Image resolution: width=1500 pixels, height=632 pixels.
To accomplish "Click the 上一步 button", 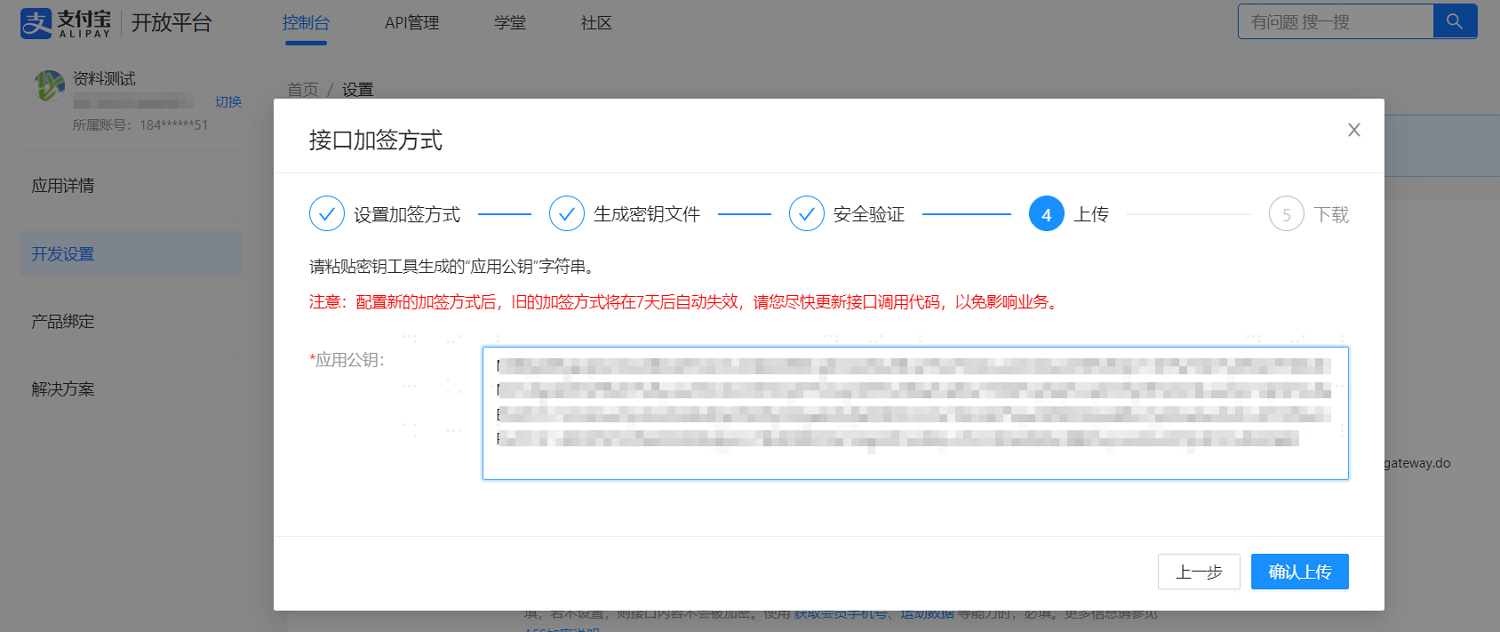I will tap(1199, 572).
